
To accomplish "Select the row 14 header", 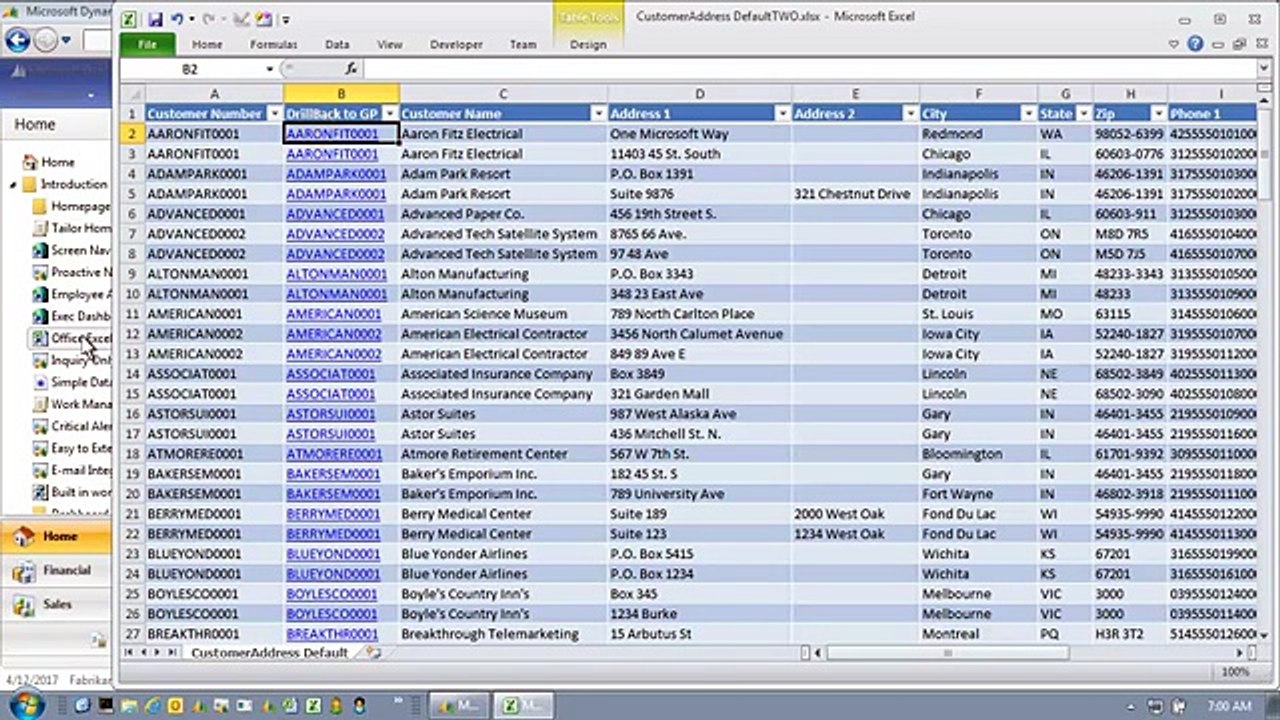I will click(x=132, y=374).
